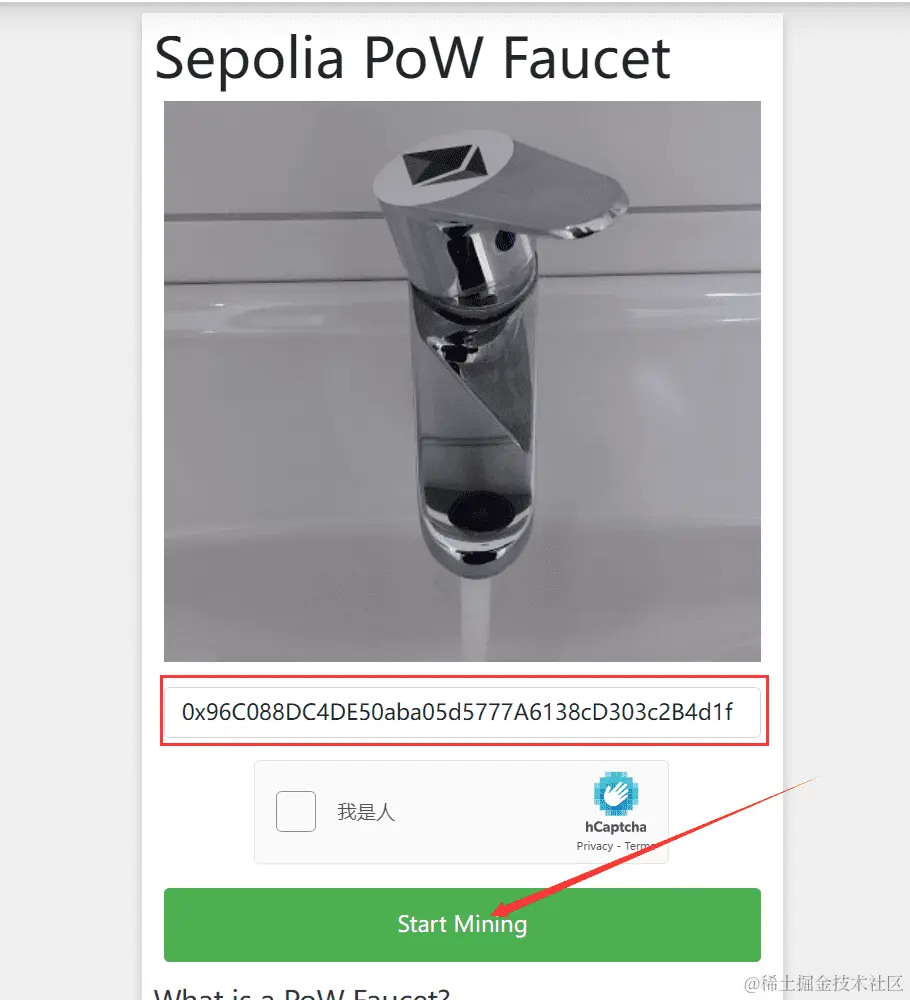Check the 我是人 hCaptcha checkbox
910x1000 pixels.
[295, 811]
